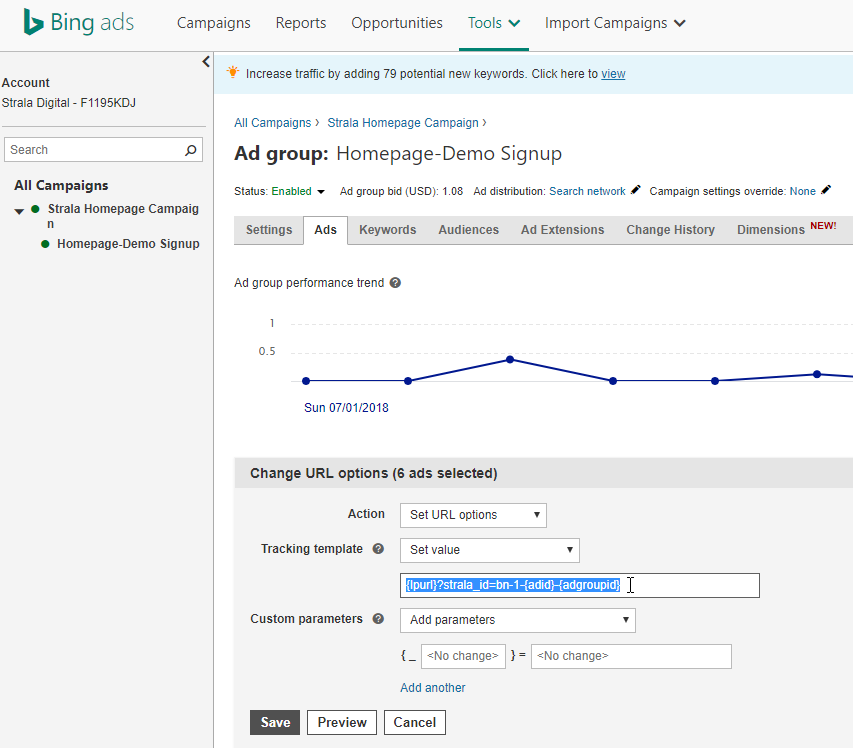Click the search magnifier icon
This screenshot has width=853, height=748.
190,150
